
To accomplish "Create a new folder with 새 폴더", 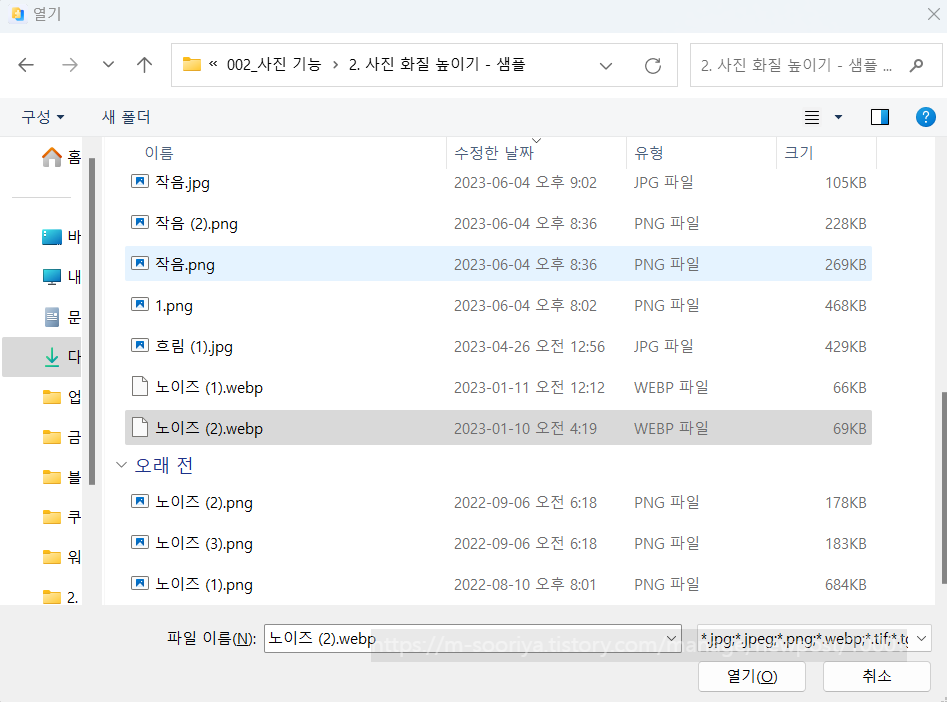I will 126,117.
